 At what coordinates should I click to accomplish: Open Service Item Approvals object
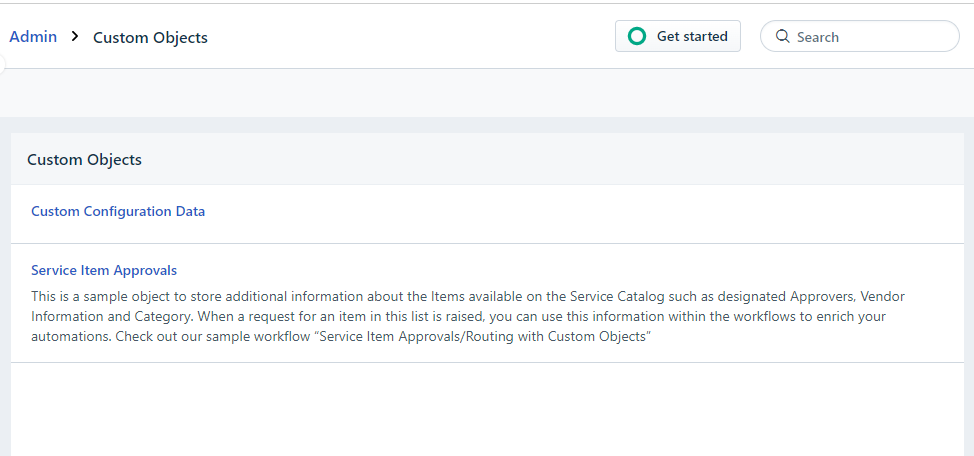(x=104, y=270)
